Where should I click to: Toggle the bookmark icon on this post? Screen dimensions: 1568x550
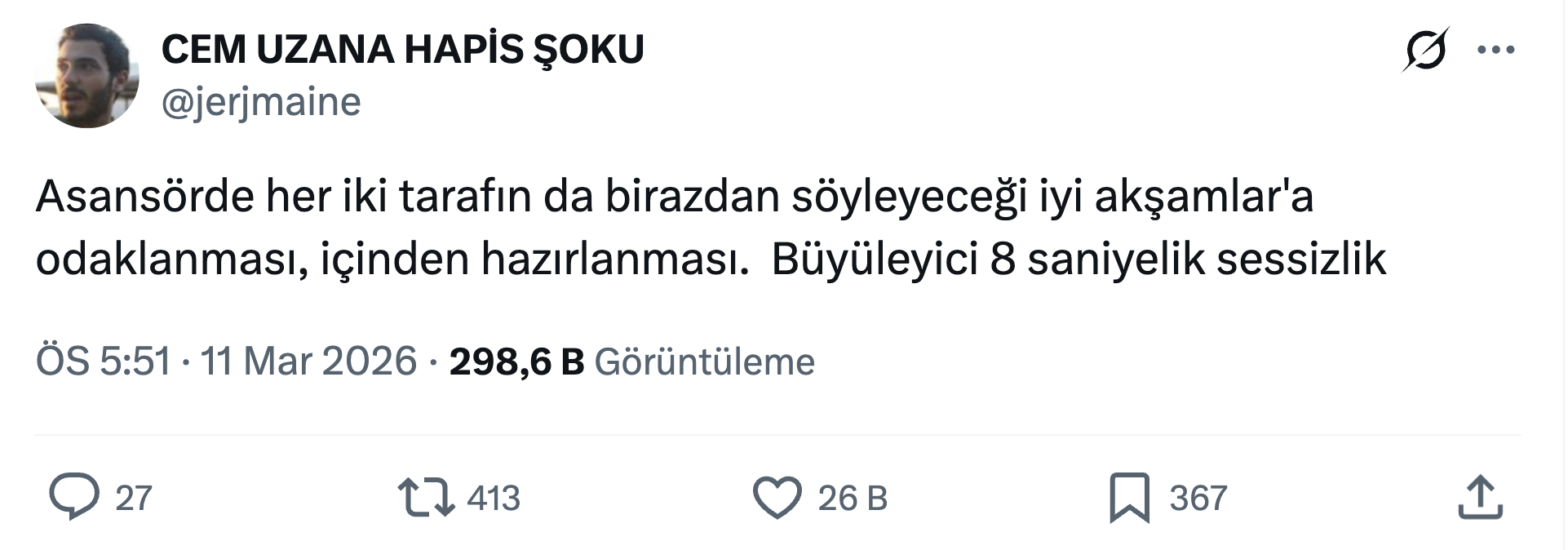pos(1129,497)
